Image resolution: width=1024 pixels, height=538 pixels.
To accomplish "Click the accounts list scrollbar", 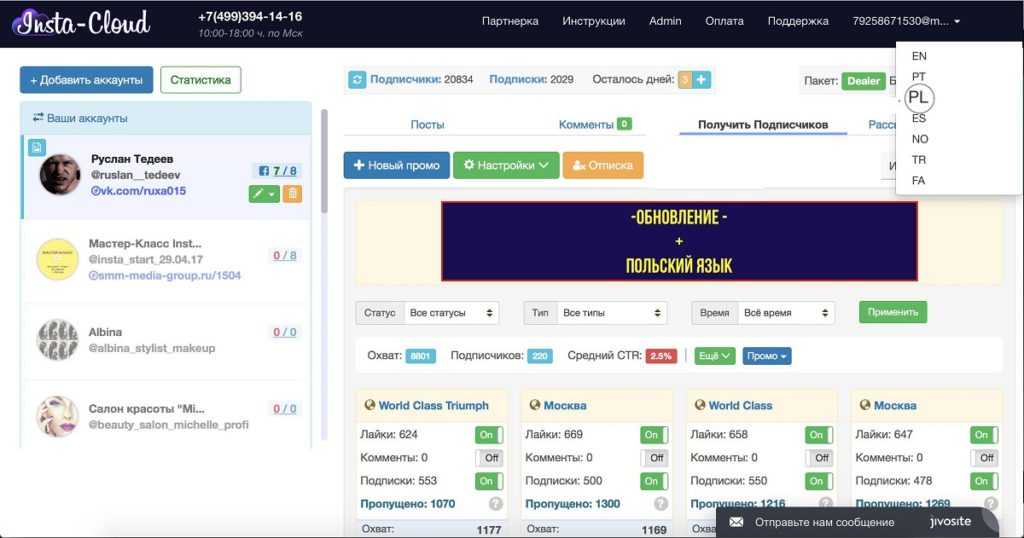I will click(x=324, y=160).
